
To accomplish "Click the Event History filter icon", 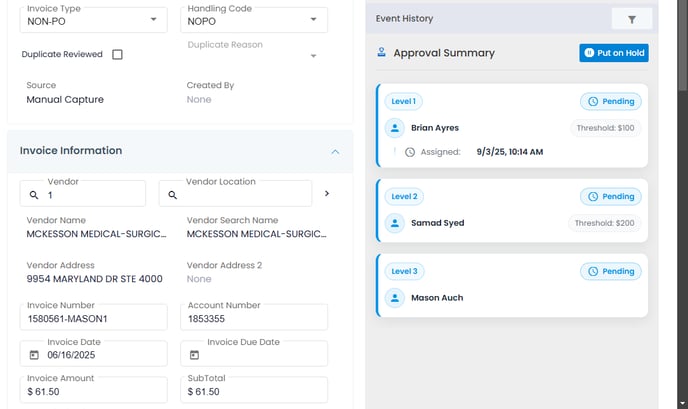I will tap(631, 18).
